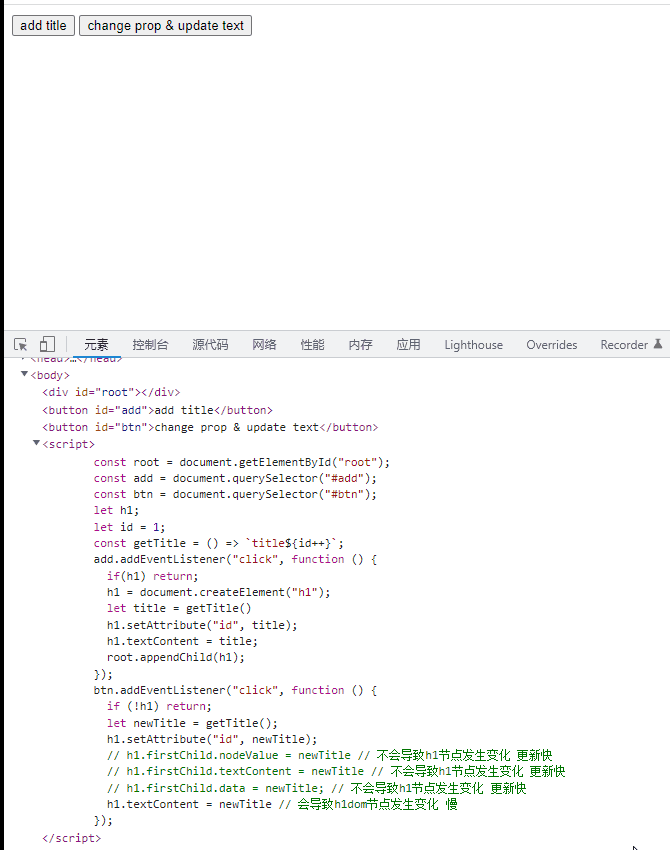This screenshot has height=850, width=670.
Task: Click the line const btn = document.querySelector("#btn")
Action: [x=235, y=494]
